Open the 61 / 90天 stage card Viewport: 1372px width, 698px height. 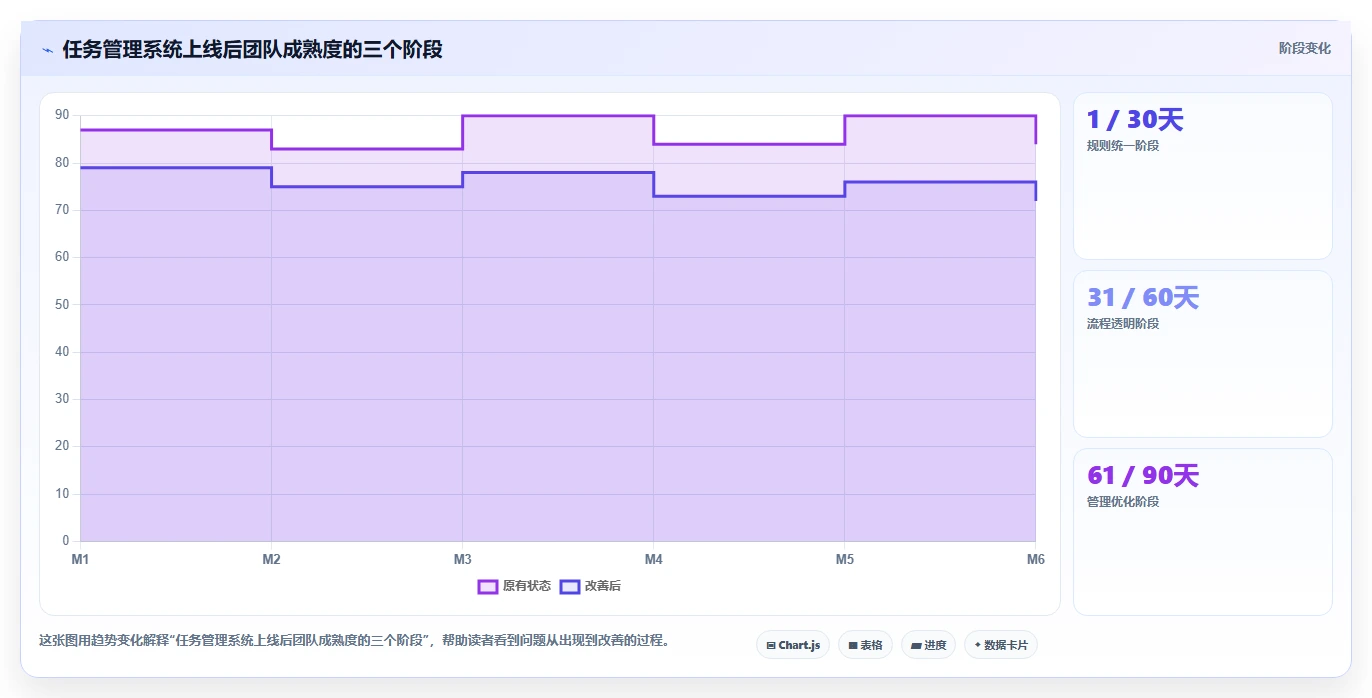point(1202,532)
